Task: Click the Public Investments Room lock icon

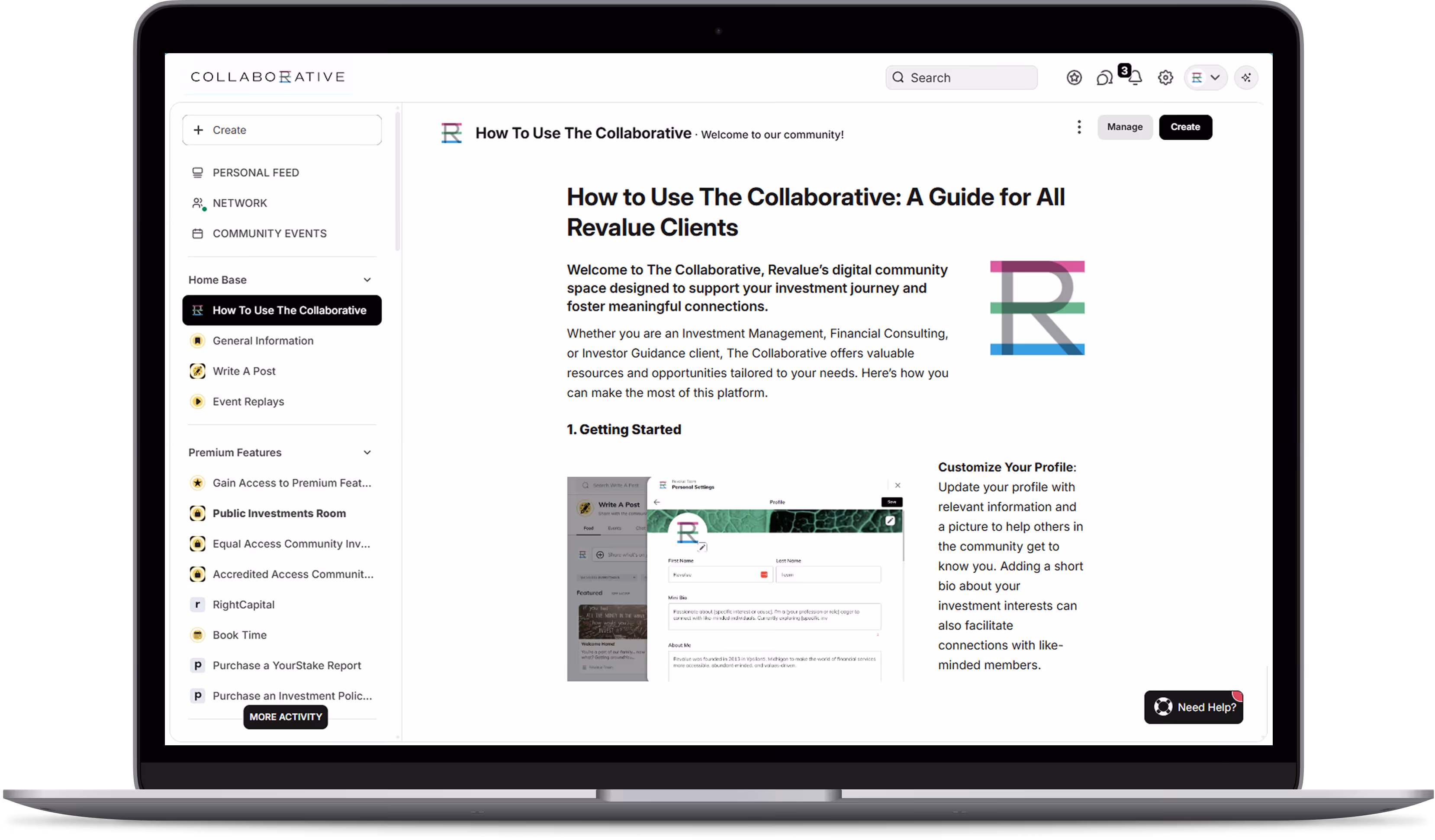Action: pos(198,513)
